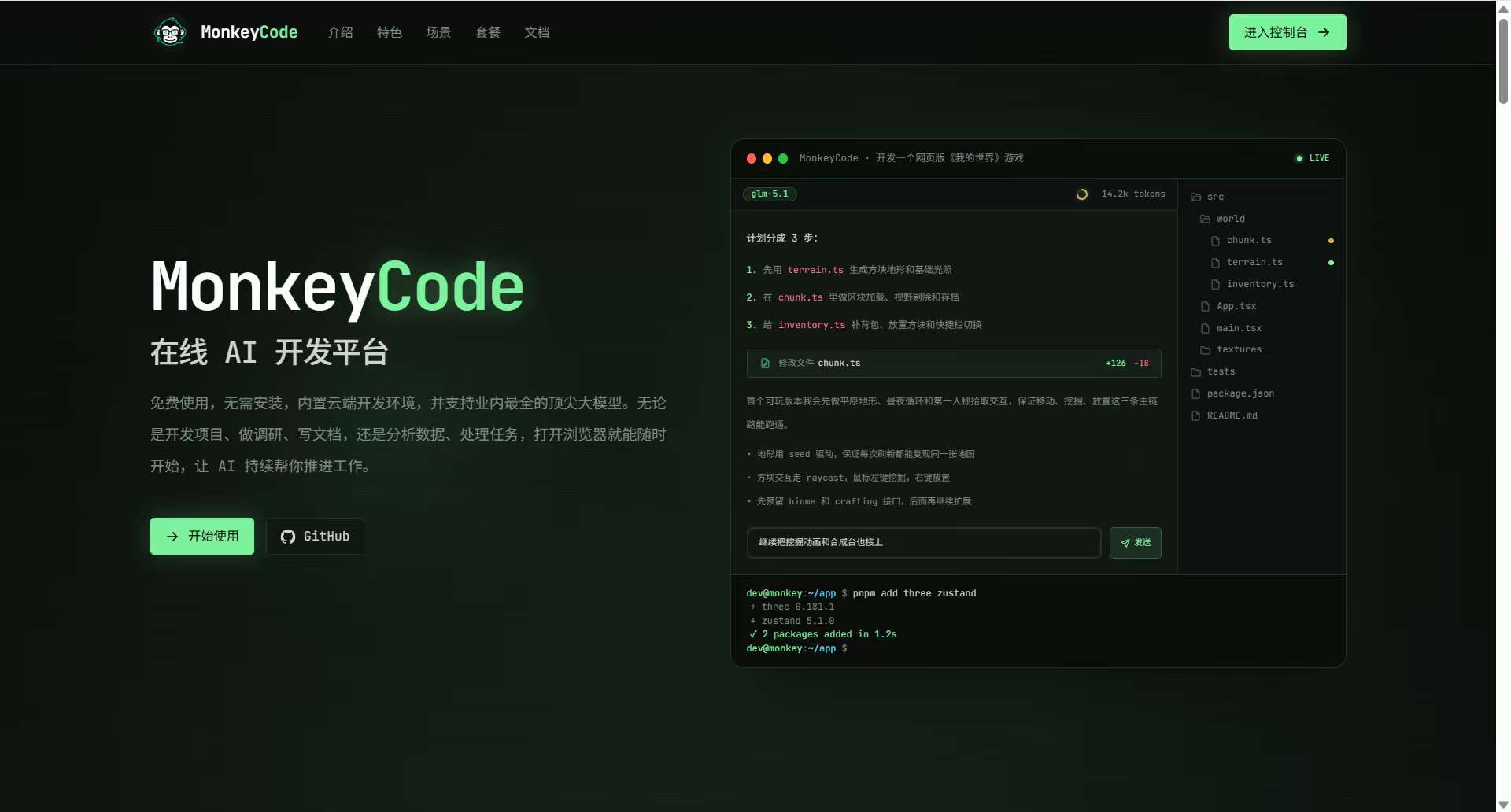Viewport: 1511px width, 812px height.
Task: Click chunk.ts in plan step 2
Action: pyautogui.click(x=800, y=297)
